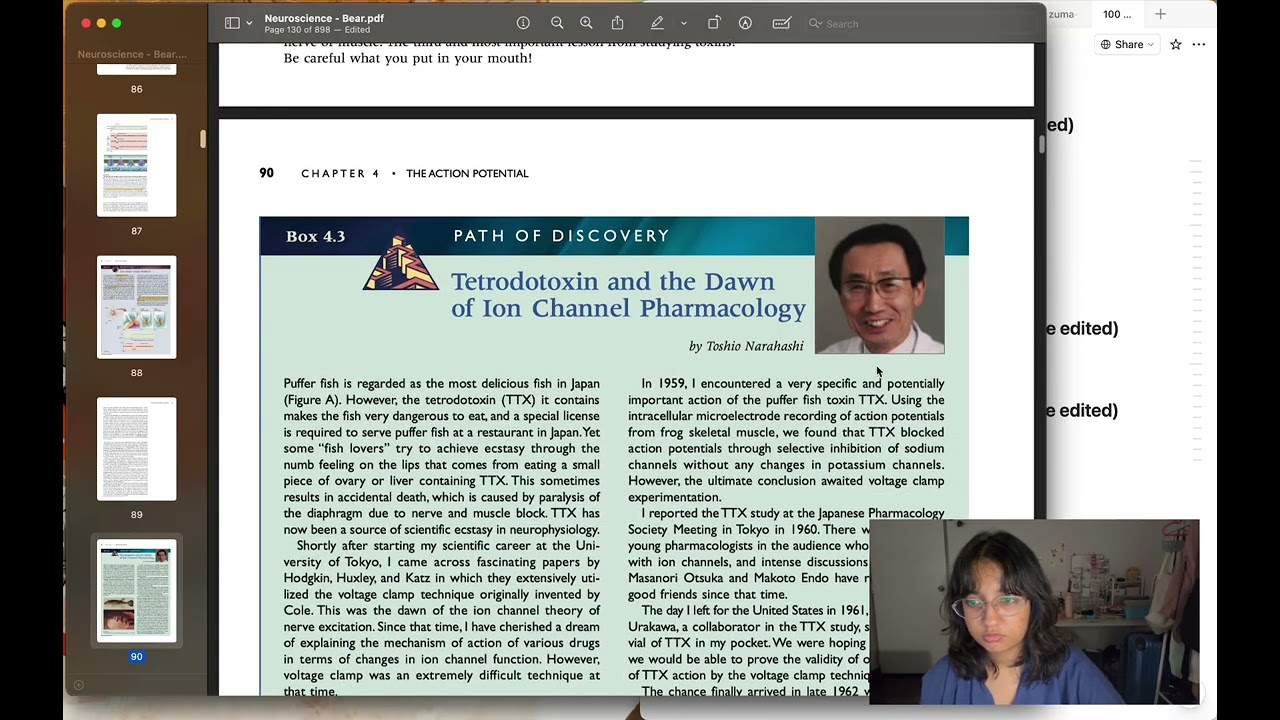Expand the highlight color options chevron

[x=684, y=23]
